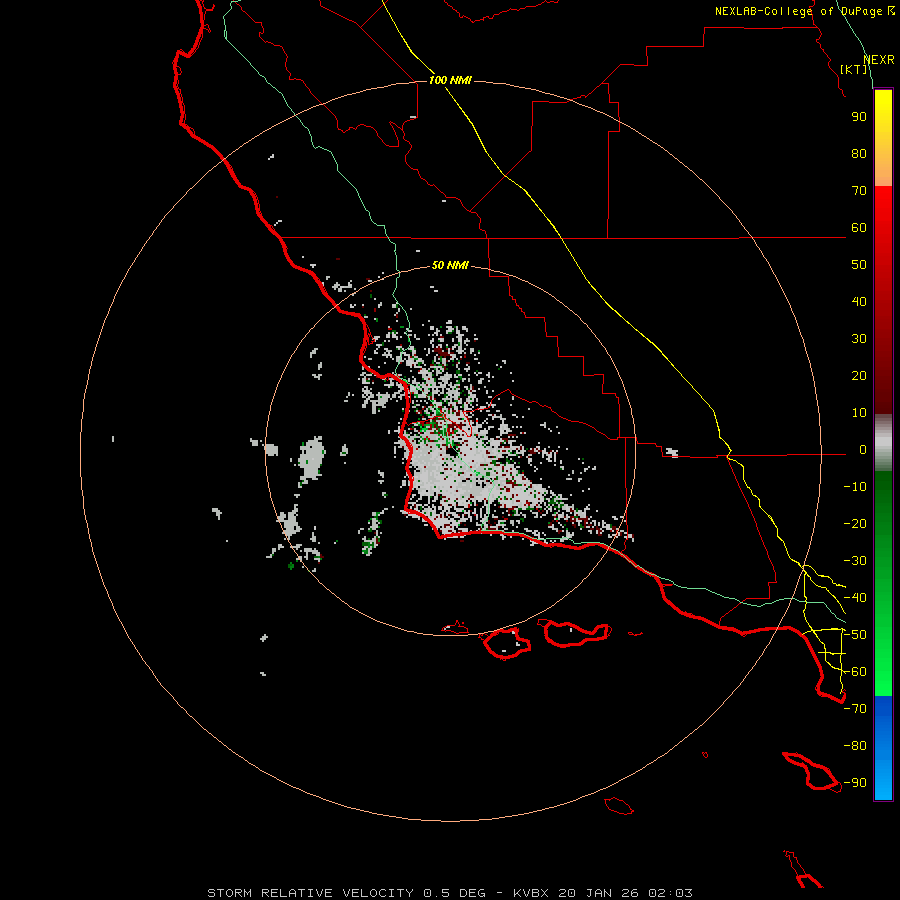Click the positive 60 scale value
Viewport: 900px width, 900px height.
pyautogui.click(x=859, y=228)
